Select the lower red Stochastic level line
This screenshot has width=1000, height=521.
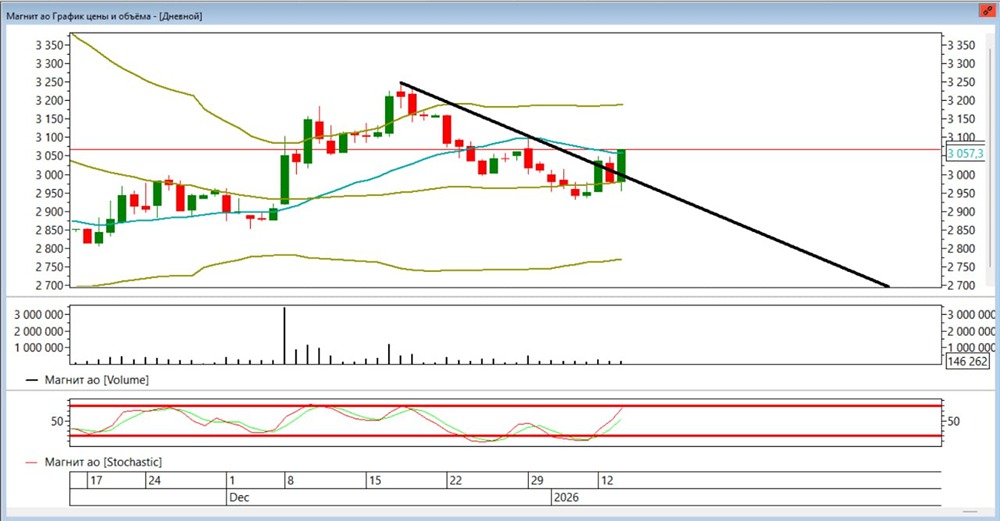click(505, 436)
